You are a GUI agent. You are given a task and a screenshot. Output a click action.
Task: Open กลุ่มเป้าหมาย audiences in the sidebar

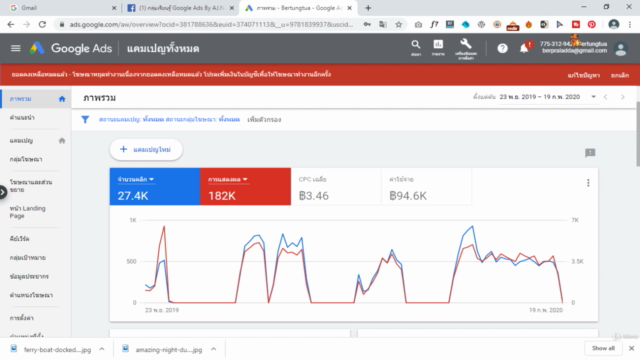point(27,258)
